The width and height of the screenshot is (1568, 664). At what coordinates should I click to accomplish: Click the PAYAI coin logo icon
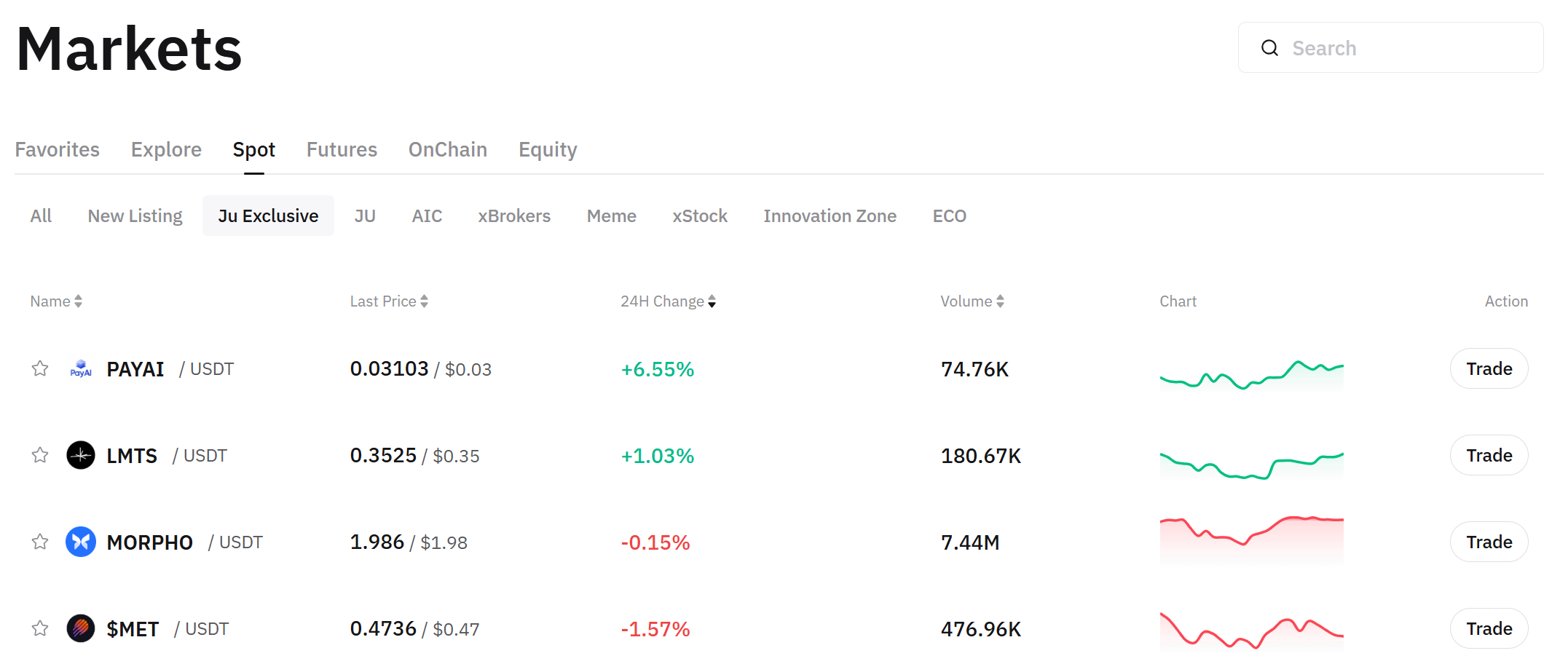(x=81, y=369)
